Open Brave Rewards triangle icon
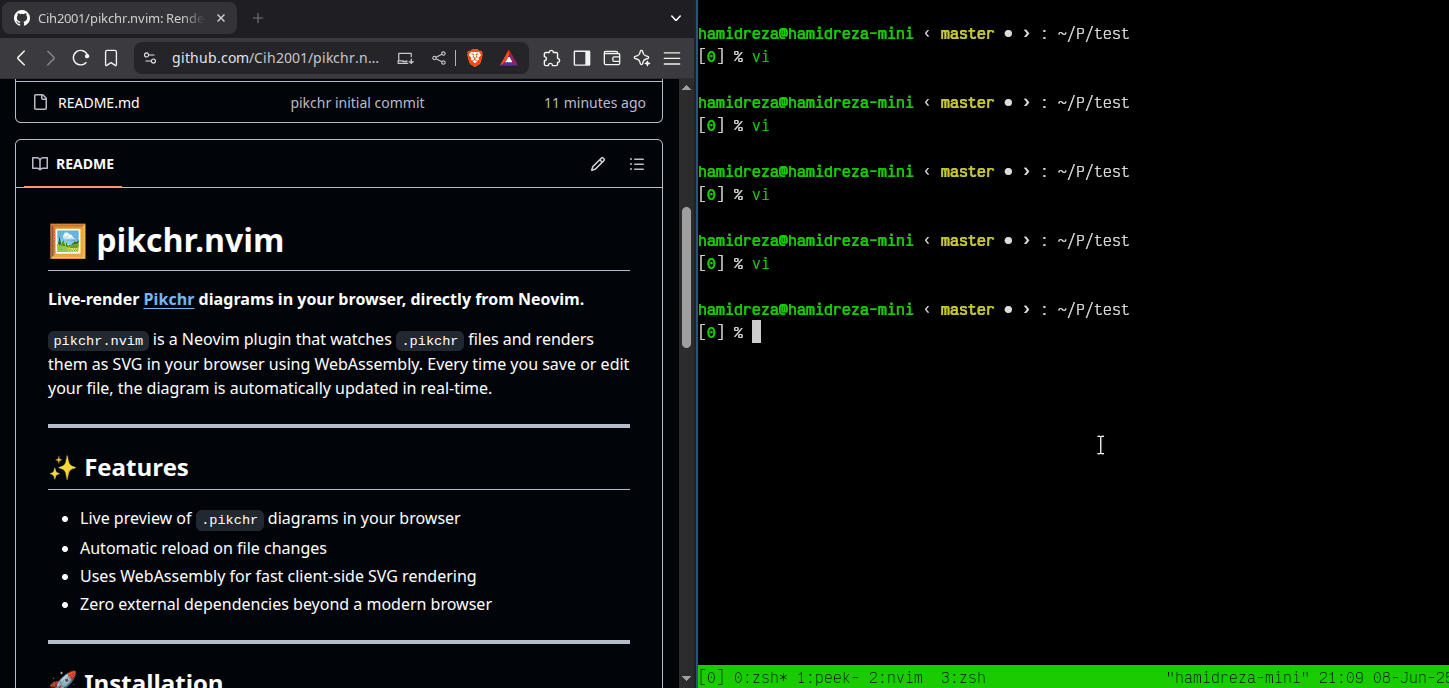Viewport: 1449px width, 688px height. (x=509, y=58)
